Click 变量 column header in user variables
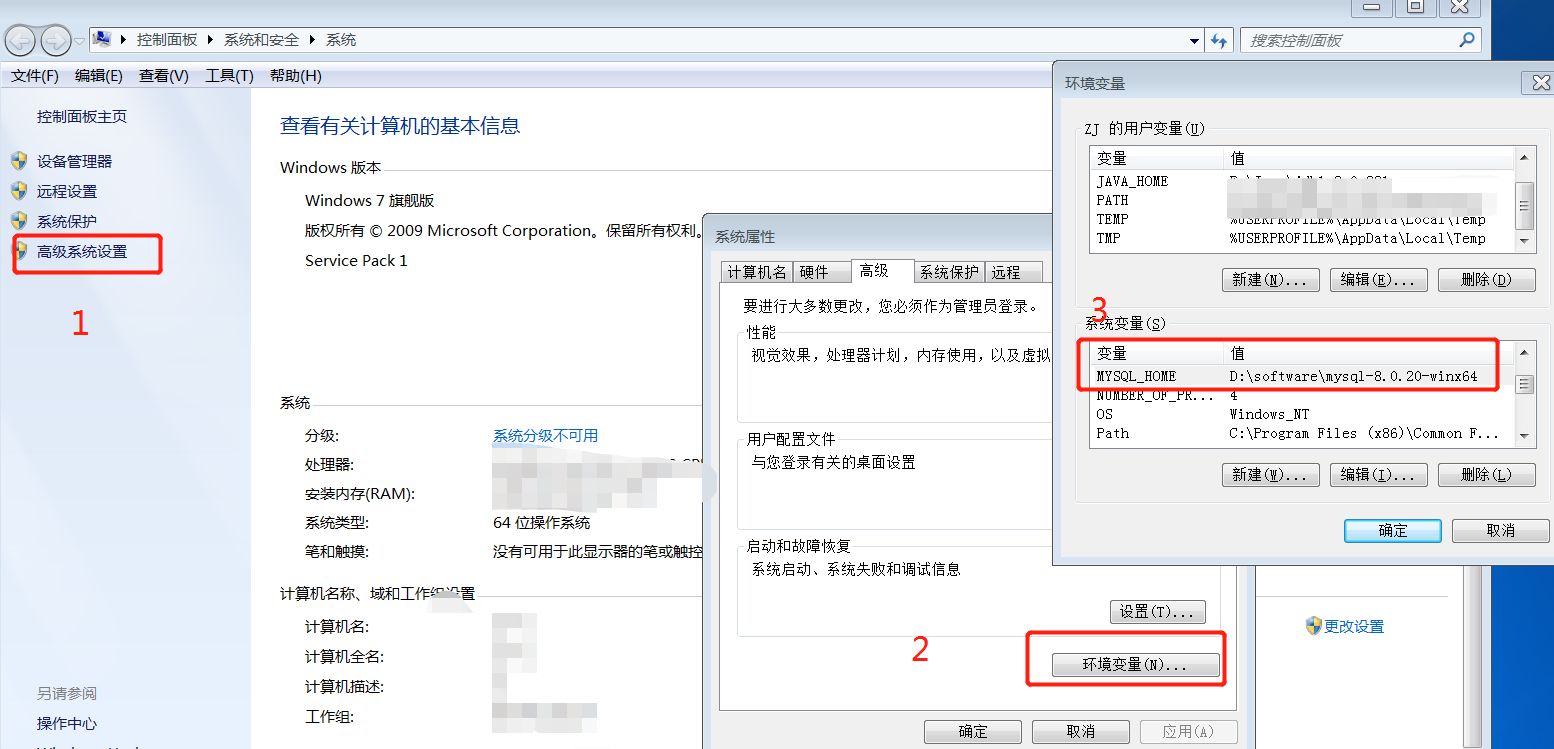 tap(1157, 158)
